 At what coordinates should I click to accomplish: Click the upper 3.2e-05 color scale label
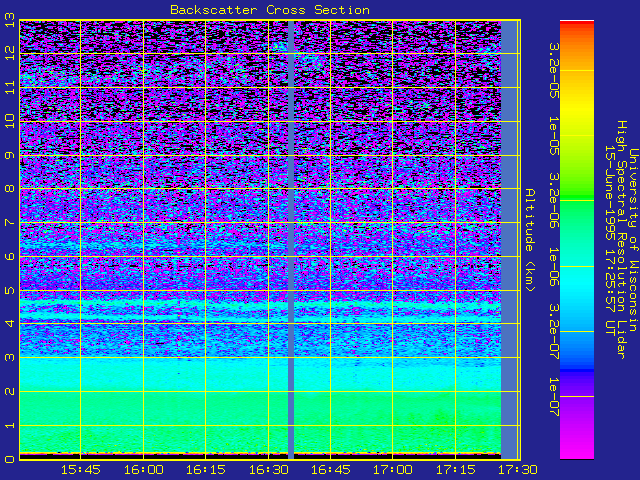tap(553, 71)
